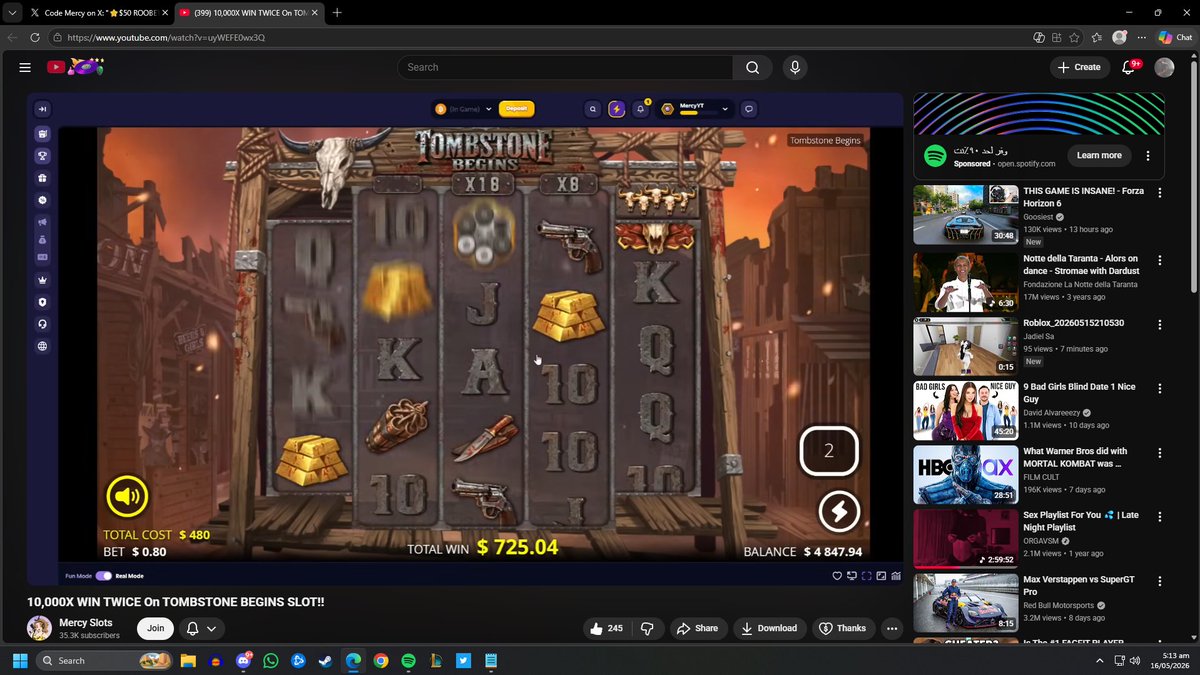Open Copilot Chat in browser toolbar
1200x675 pixels.
coord(1175,37)
